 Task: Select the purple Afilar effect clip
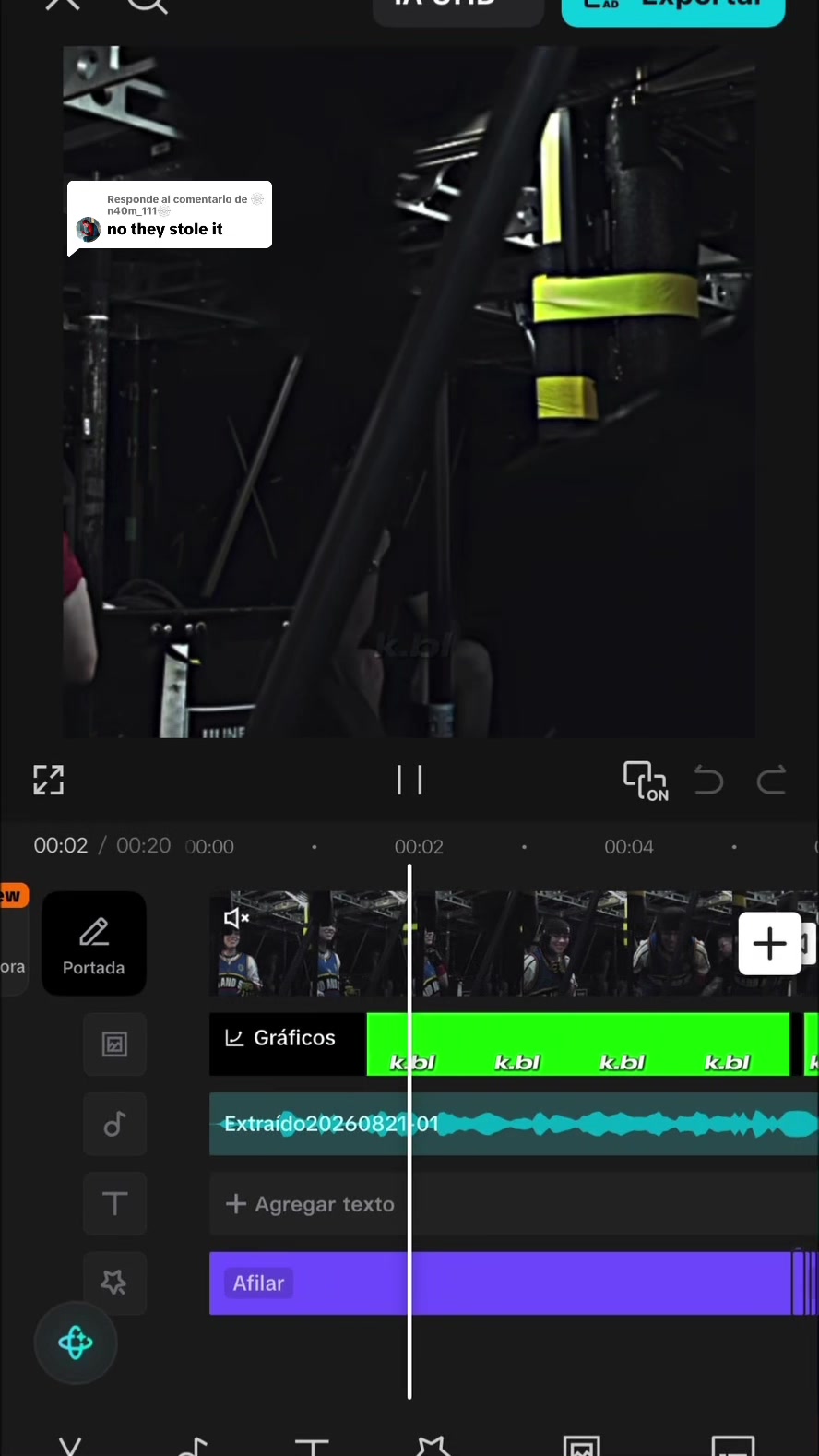coord(501,1283)
